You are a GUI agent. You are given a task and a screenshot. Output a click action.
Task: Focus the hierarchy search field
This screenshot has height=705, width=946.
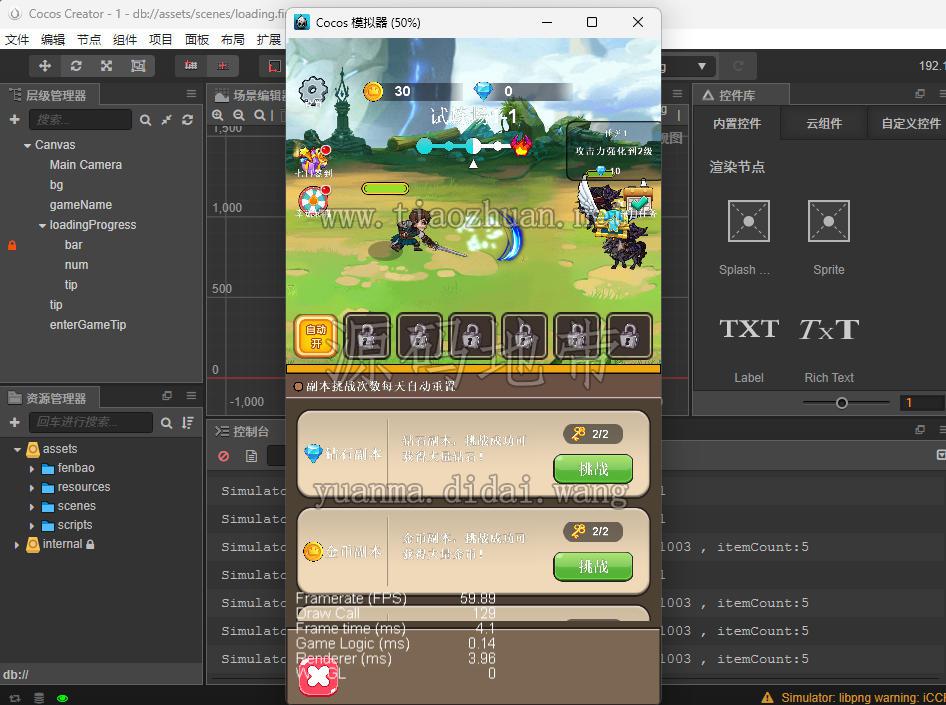80,119
